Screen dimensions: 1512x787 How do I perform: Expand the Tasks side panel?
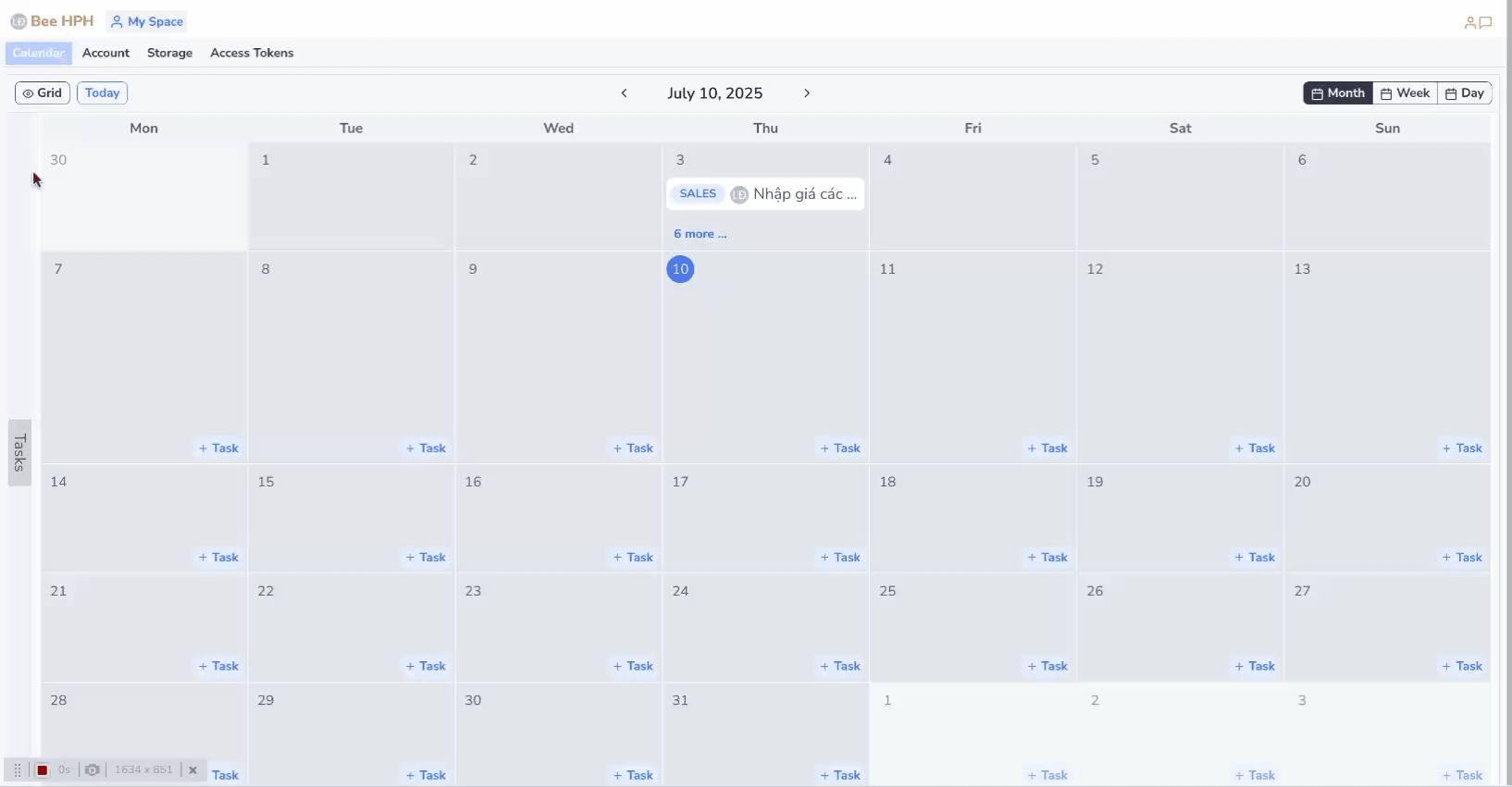[19, 452]
